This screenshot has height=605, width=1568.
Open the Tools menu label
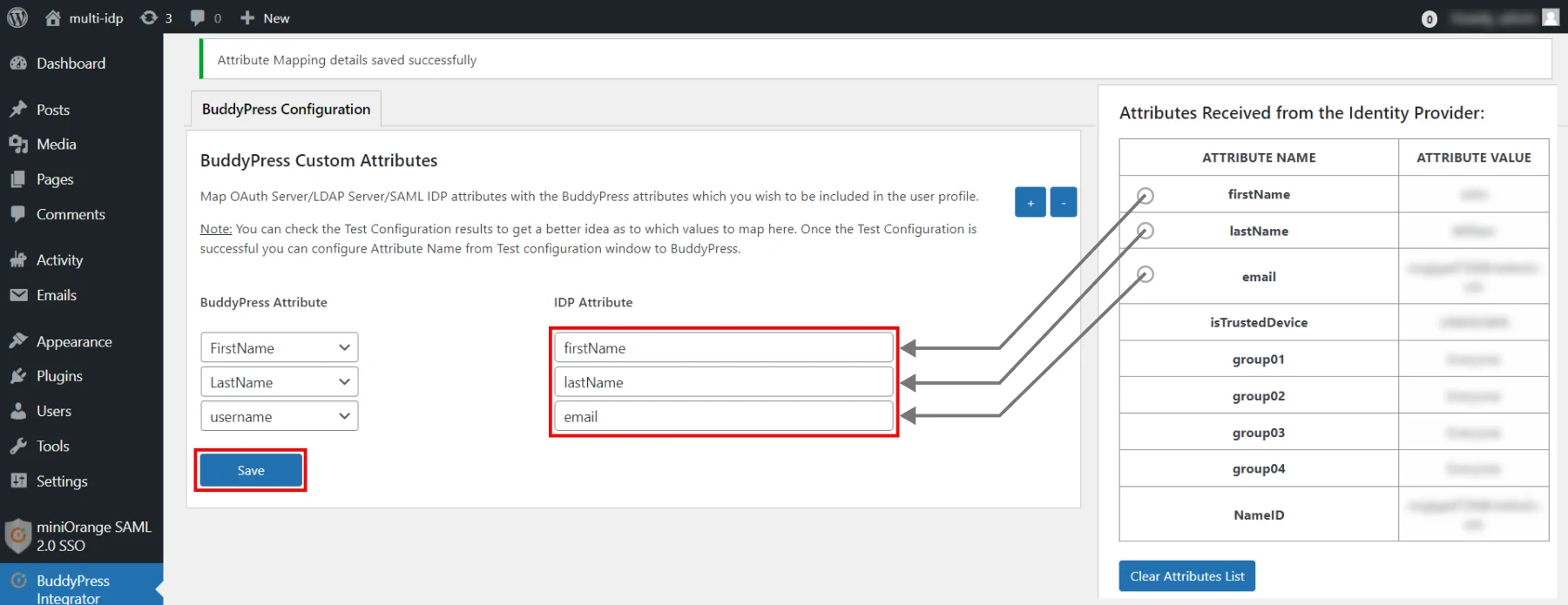pyautogui.click(x=53, y=446)
